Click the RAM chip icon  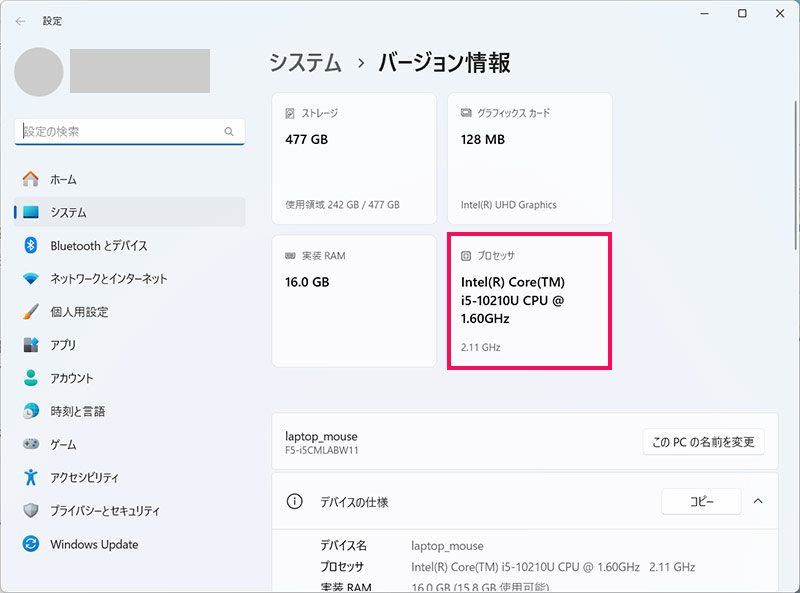click(x=290, y=256)
